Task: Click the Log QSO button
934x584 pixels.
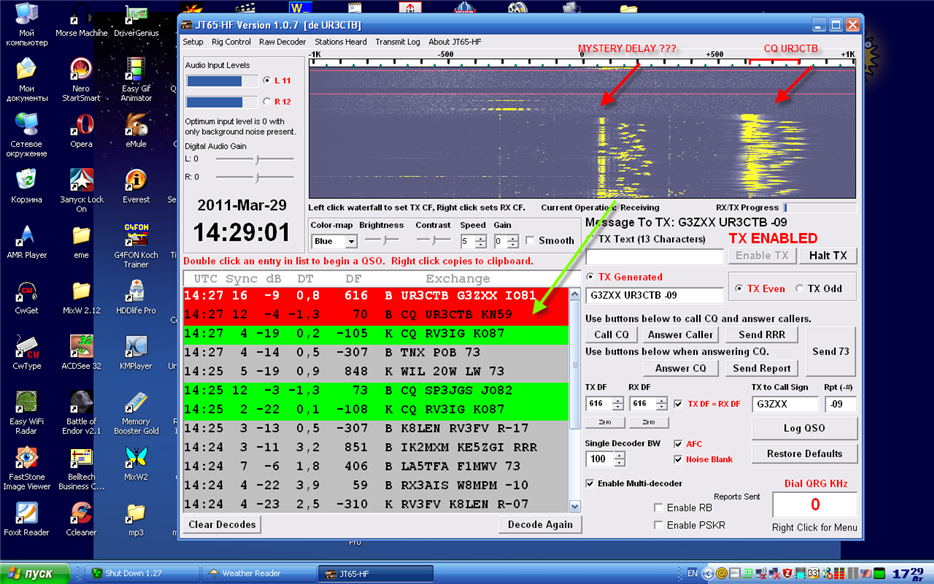Action: point(803,428)
